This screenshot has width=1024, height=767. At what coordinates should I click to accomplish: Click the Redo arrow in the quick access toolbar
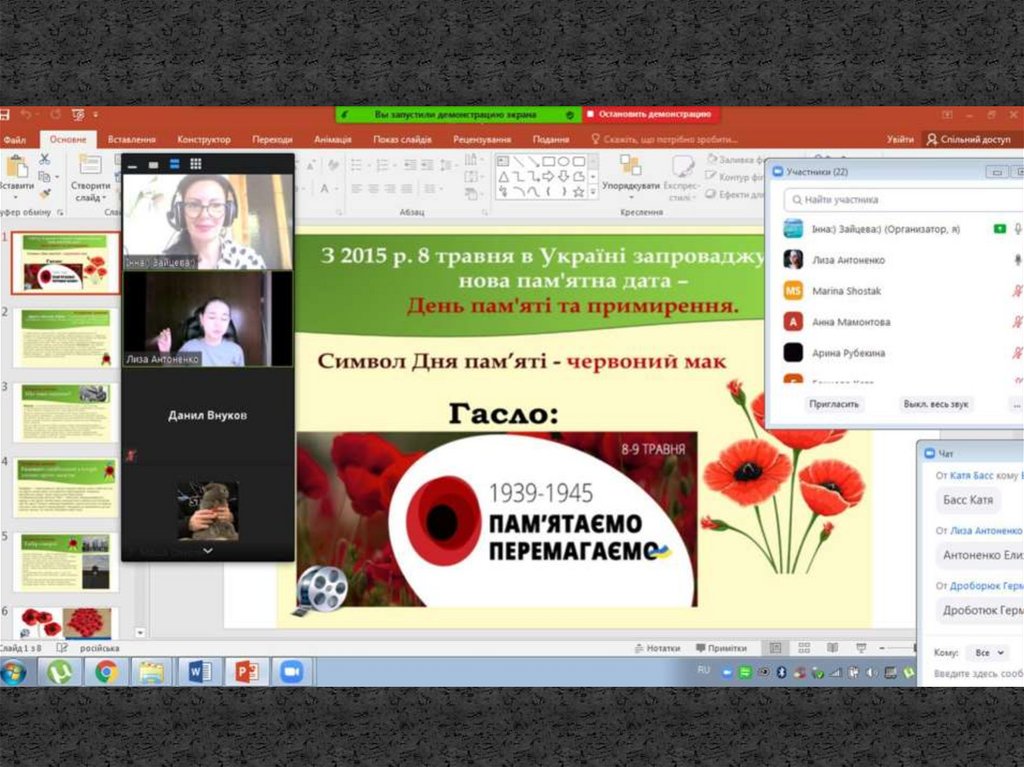tap(56, 115)
